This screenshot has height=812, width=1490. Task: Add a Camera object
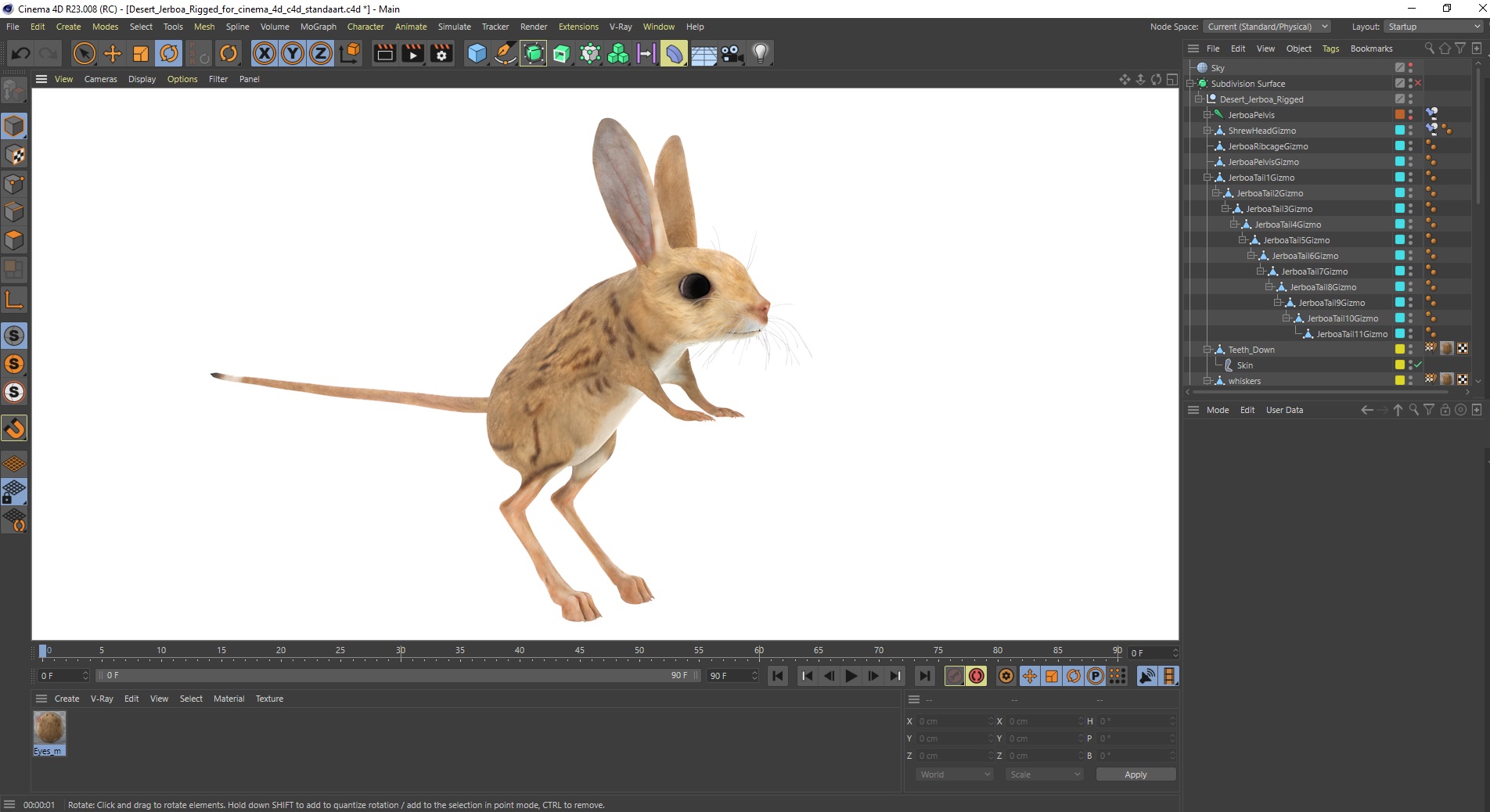coord(732,53)
